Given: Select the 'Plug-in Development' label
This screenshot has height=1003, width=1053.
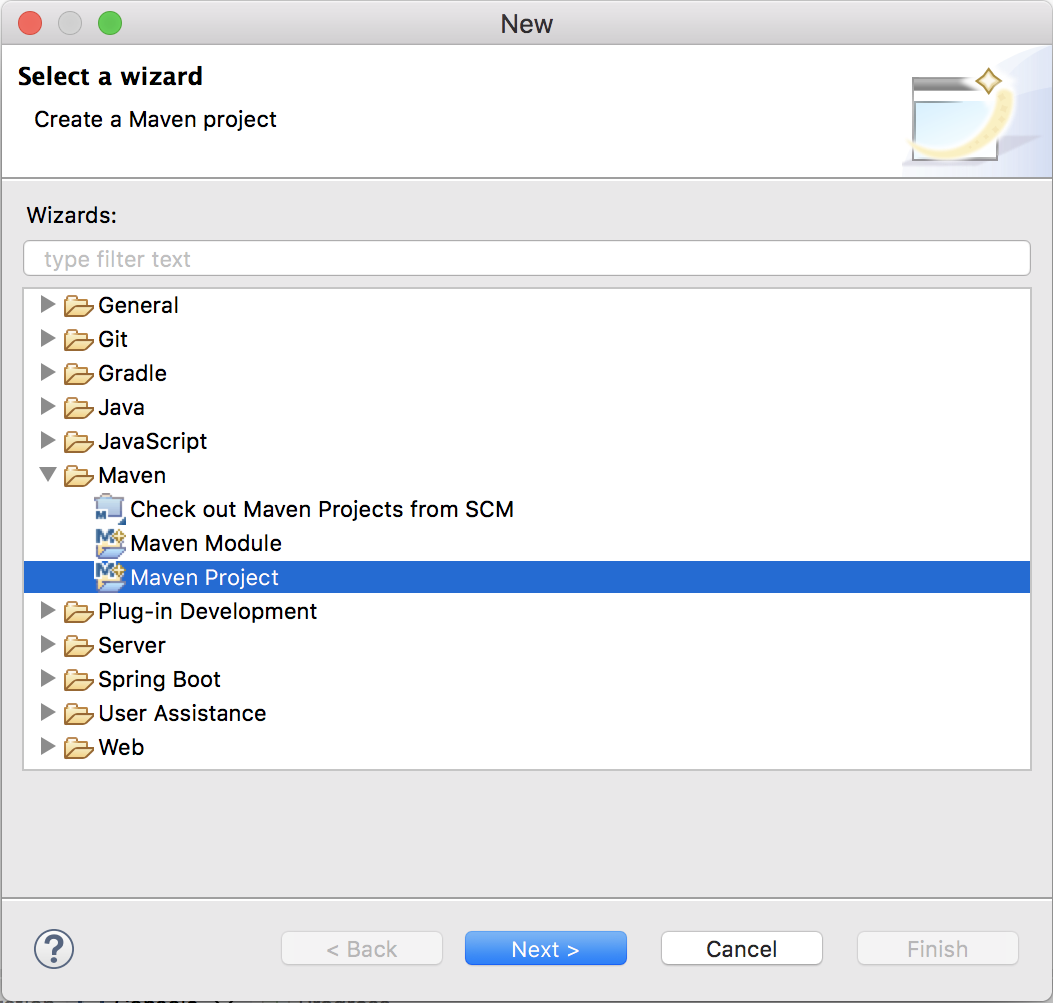Looking at the screenshot, I should coord(208,612).
